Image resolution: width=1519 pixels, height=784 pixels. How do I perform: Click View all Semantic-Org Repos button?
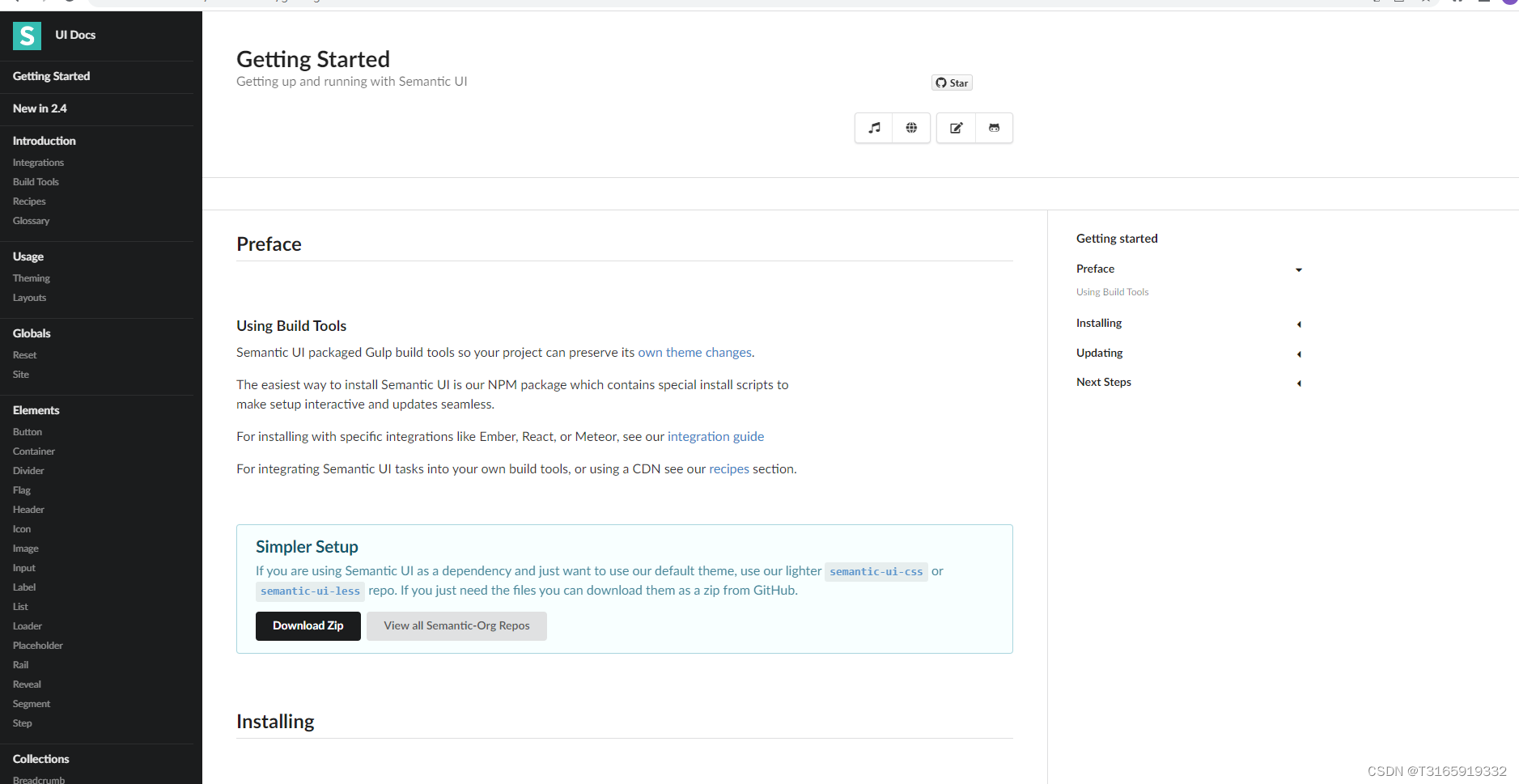pyautogui.click(x=456, y=625)
